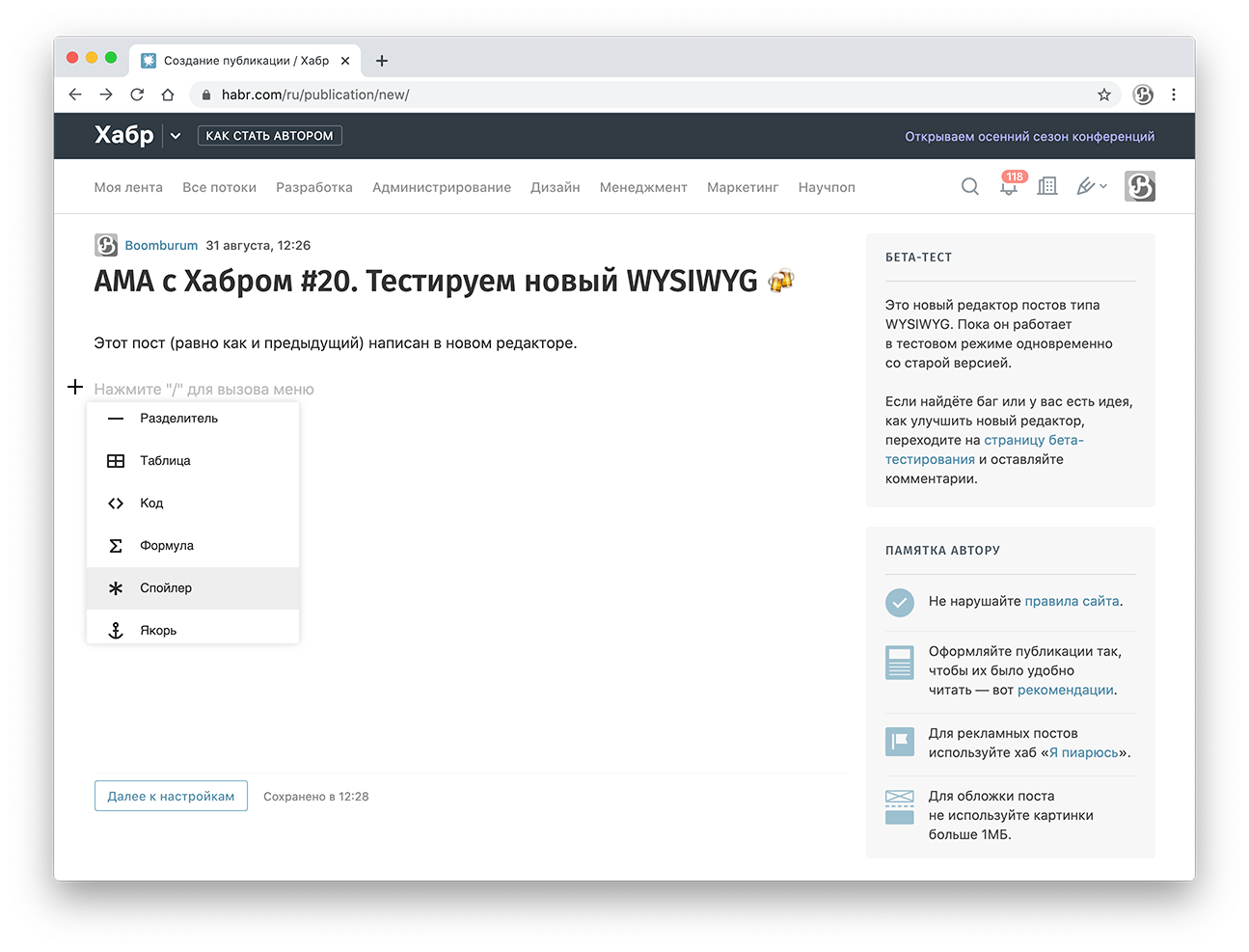1249x952 pixels.
Task: Click the 'Нажмите "/" для вызова меню' placeholder
Action: pos(204,390)
